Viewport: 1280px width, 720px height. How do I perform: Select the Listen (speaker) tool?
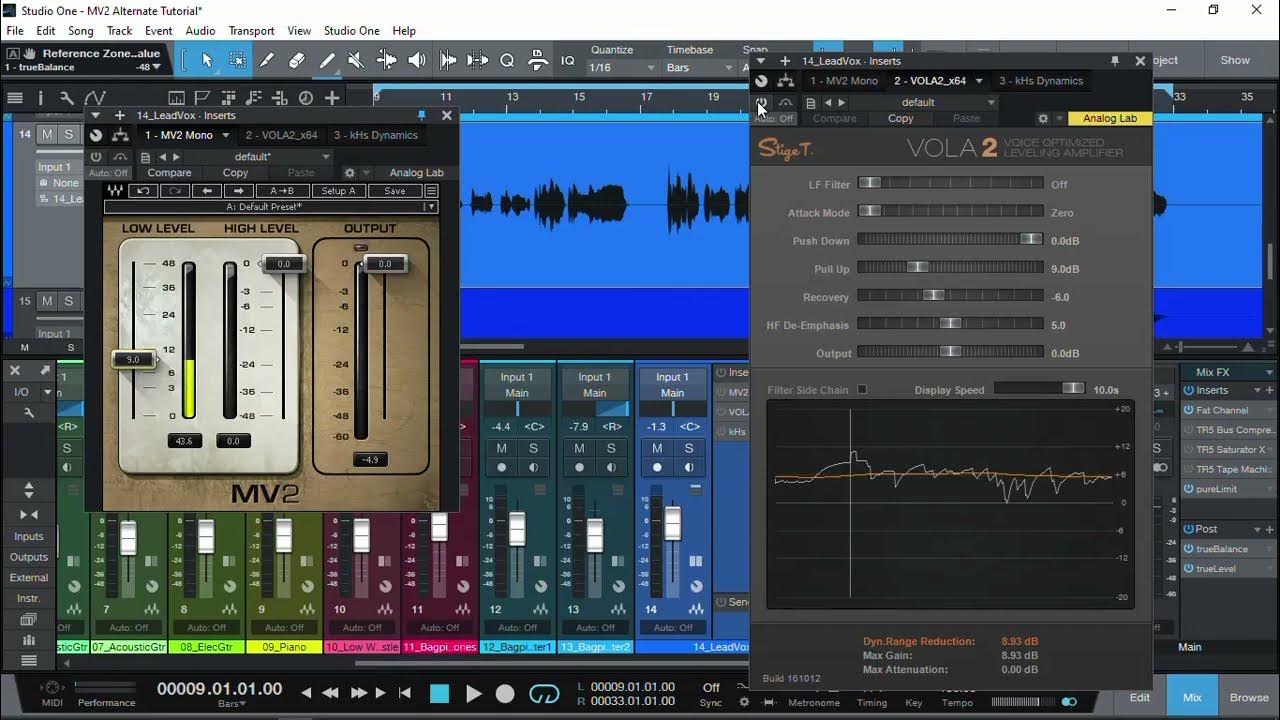pos(416,60)
